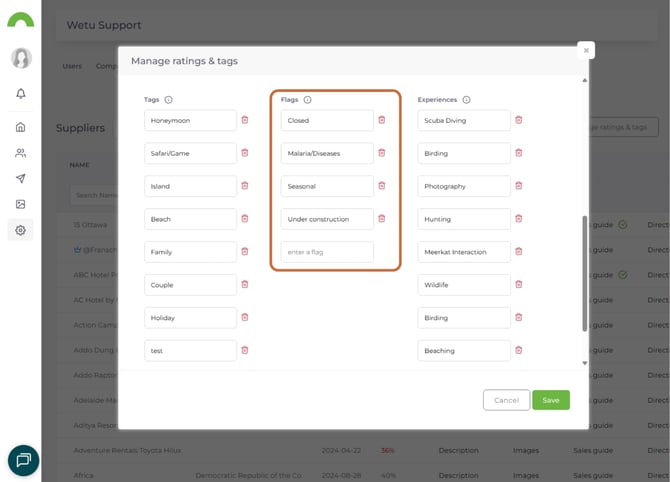
Task: Show info about Tags
Action: click(x=169, y=100)
